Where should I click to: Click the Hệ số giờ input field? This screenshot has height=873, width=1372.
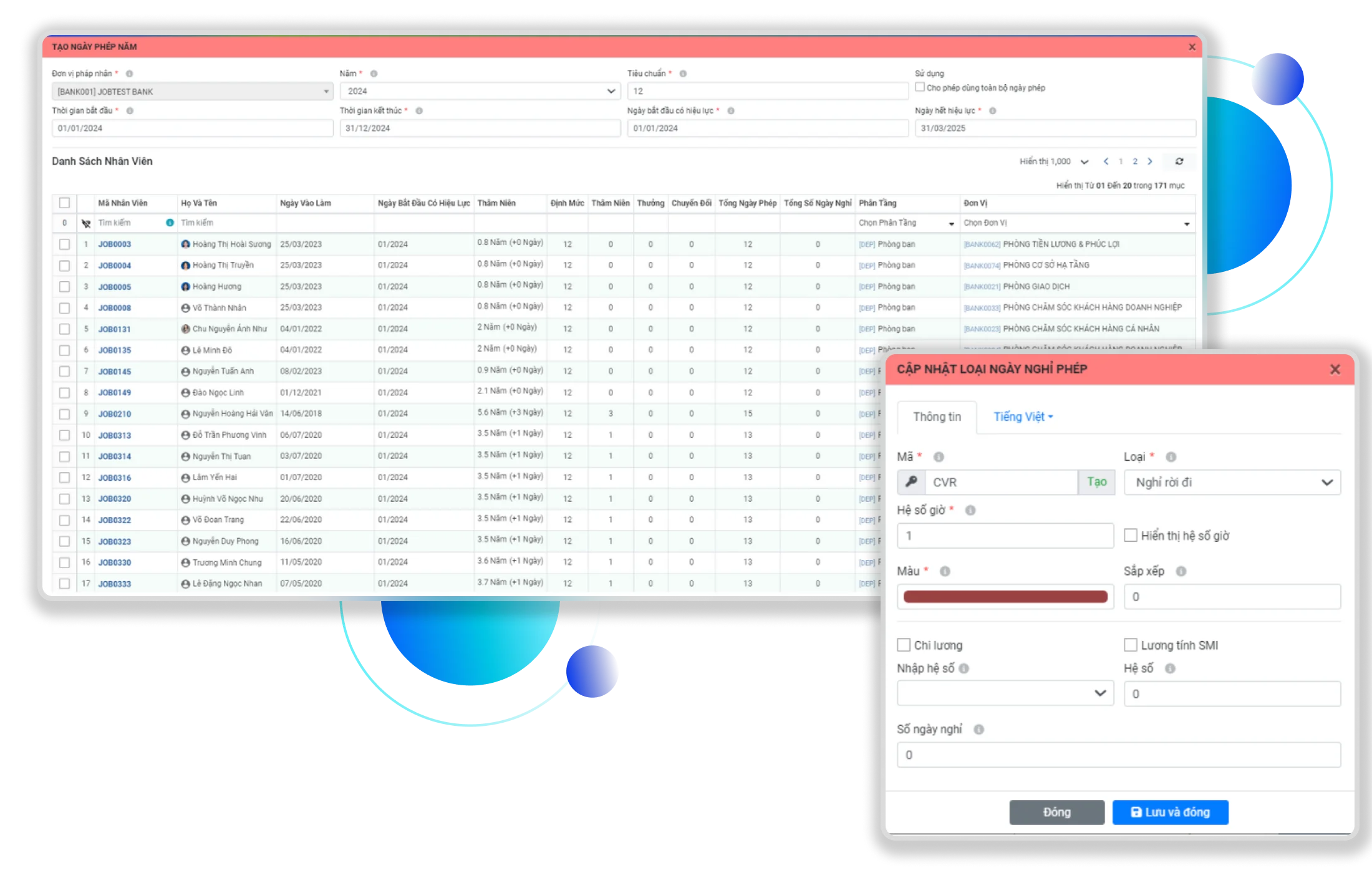(x=1005, y=536)
